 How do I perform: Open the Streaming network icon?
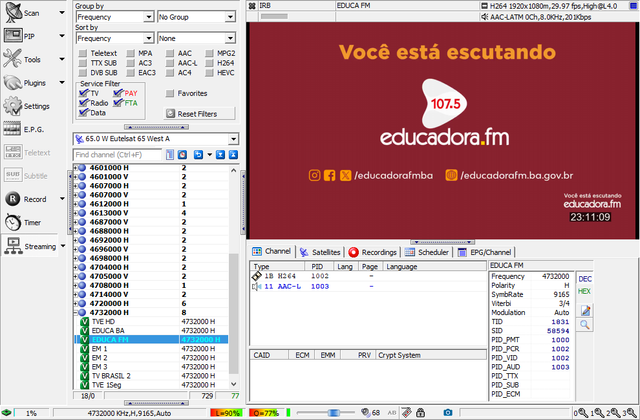[13, 246]
